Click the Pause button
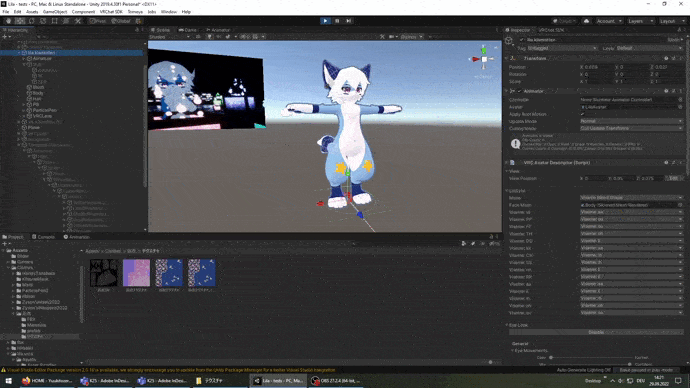 pyautogui.click(x=337, y=21)
